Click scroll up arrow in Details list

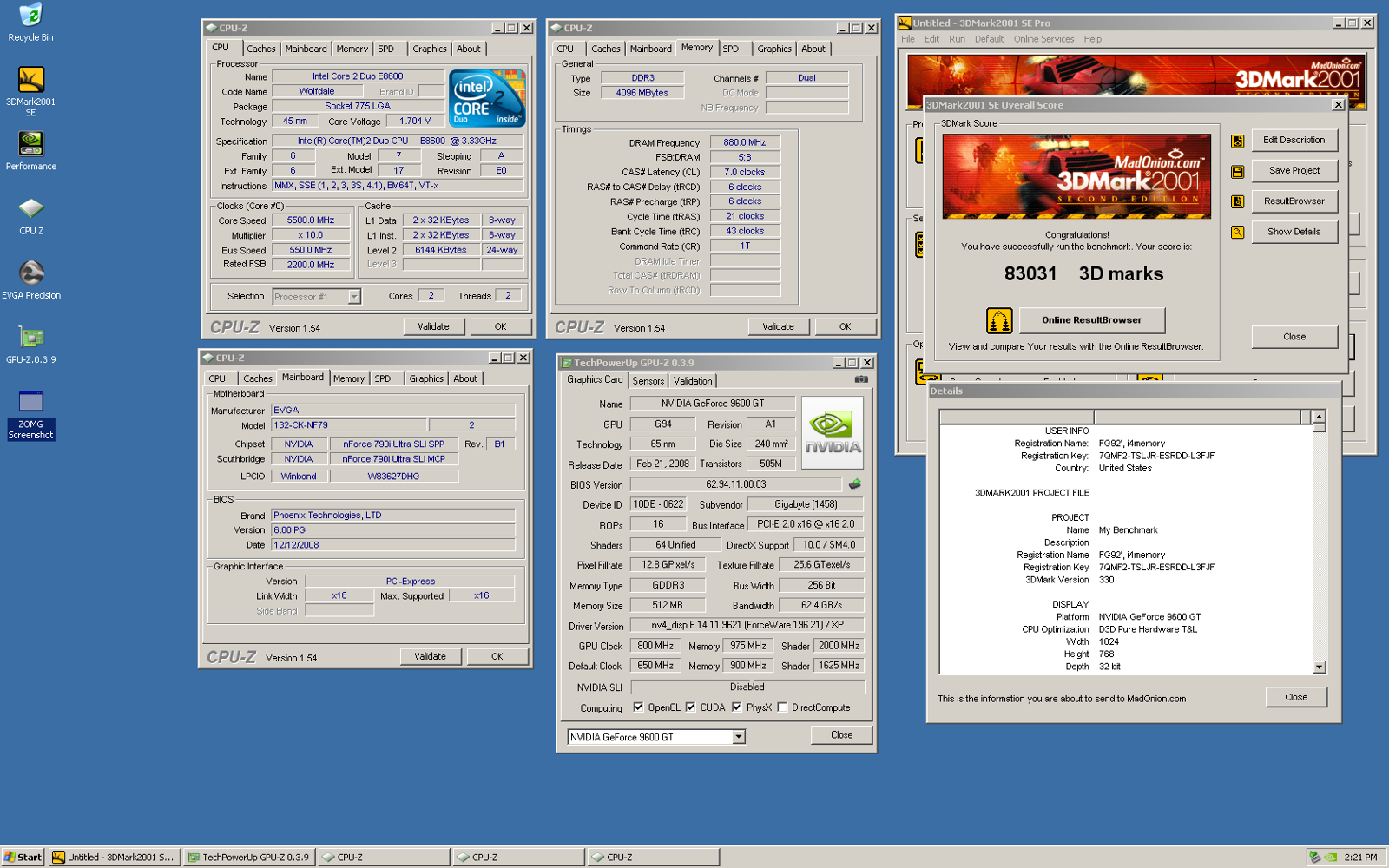point(1320,417)
